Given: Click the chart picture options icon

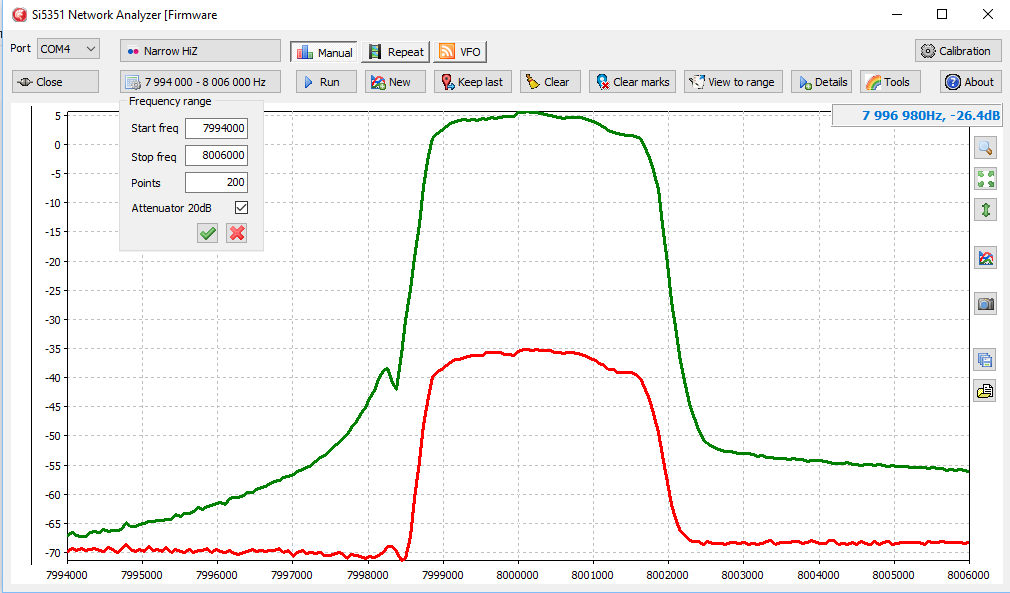Looking at the screenshot, I should pos(986,258).
